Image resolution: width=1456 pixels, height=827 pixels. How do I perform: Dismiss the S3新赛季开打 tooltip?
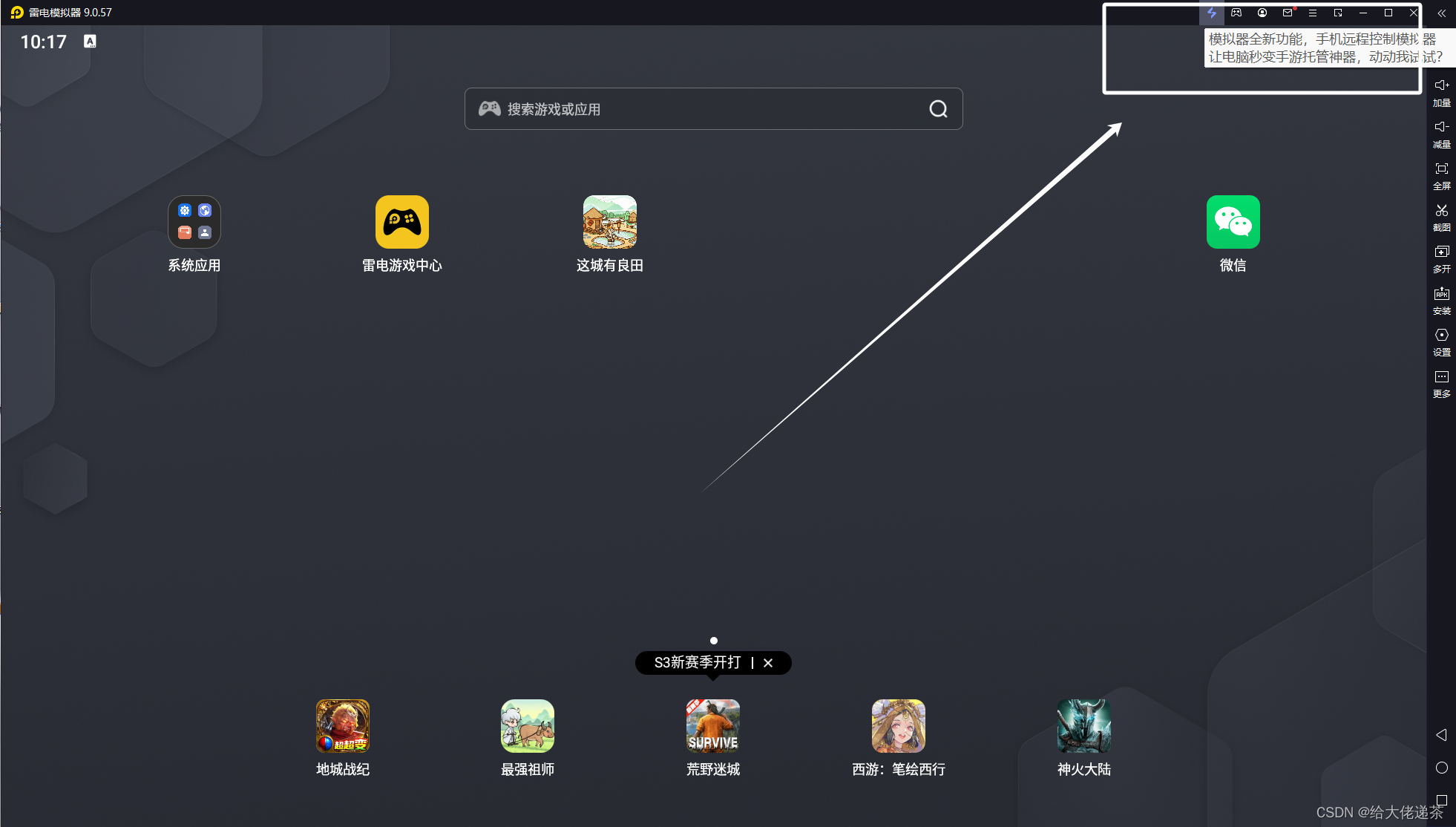(x=768, y=663)
